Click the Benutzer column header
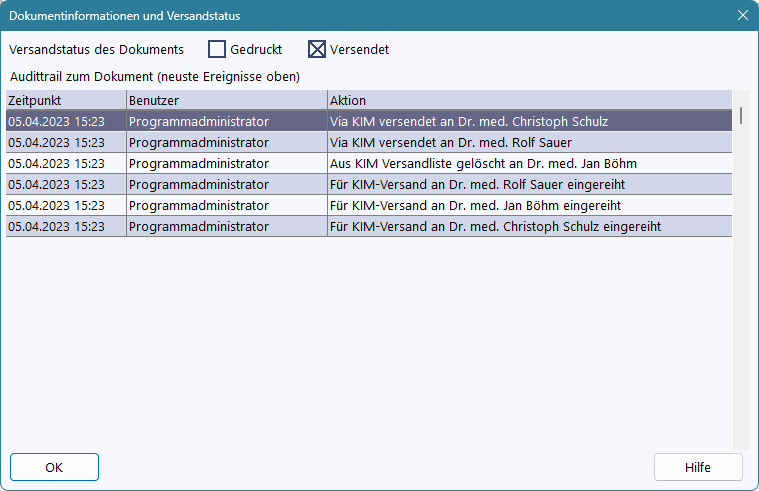Screen dimensions: 759x491 coord(226,101)
